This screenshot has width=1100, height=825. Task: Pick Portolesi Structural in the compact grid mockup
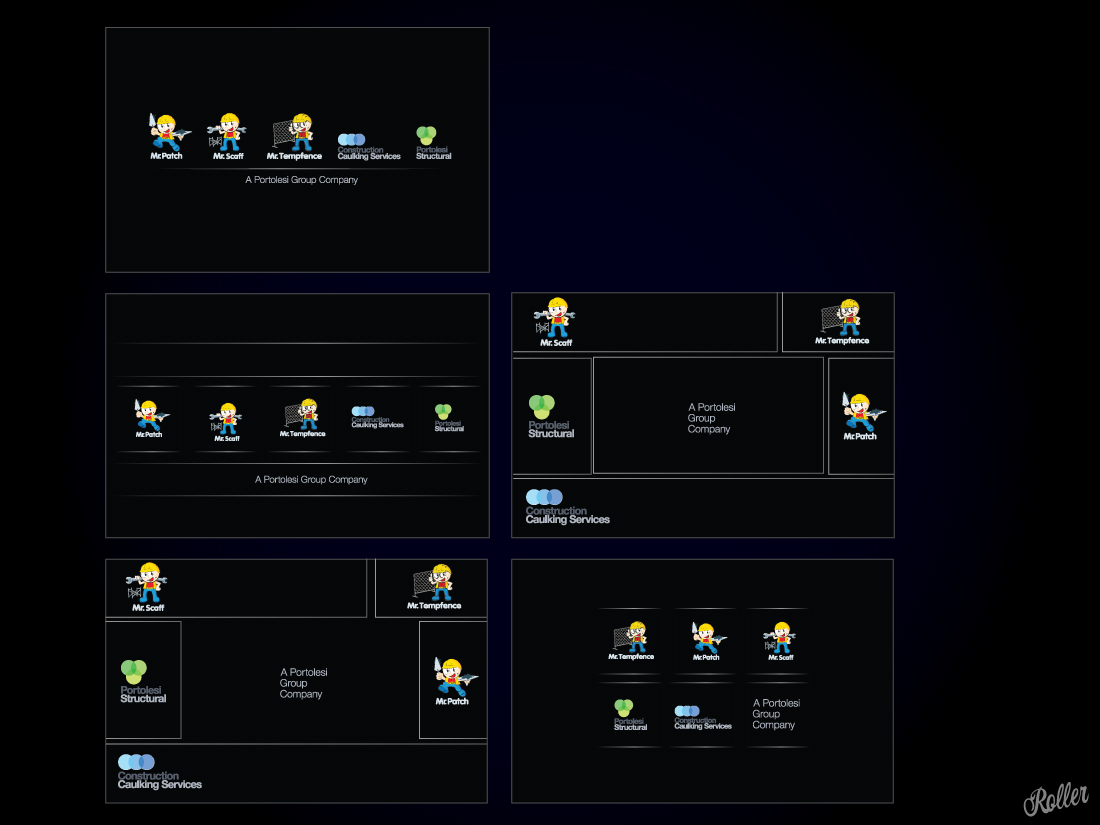click(x=630, y=715)
